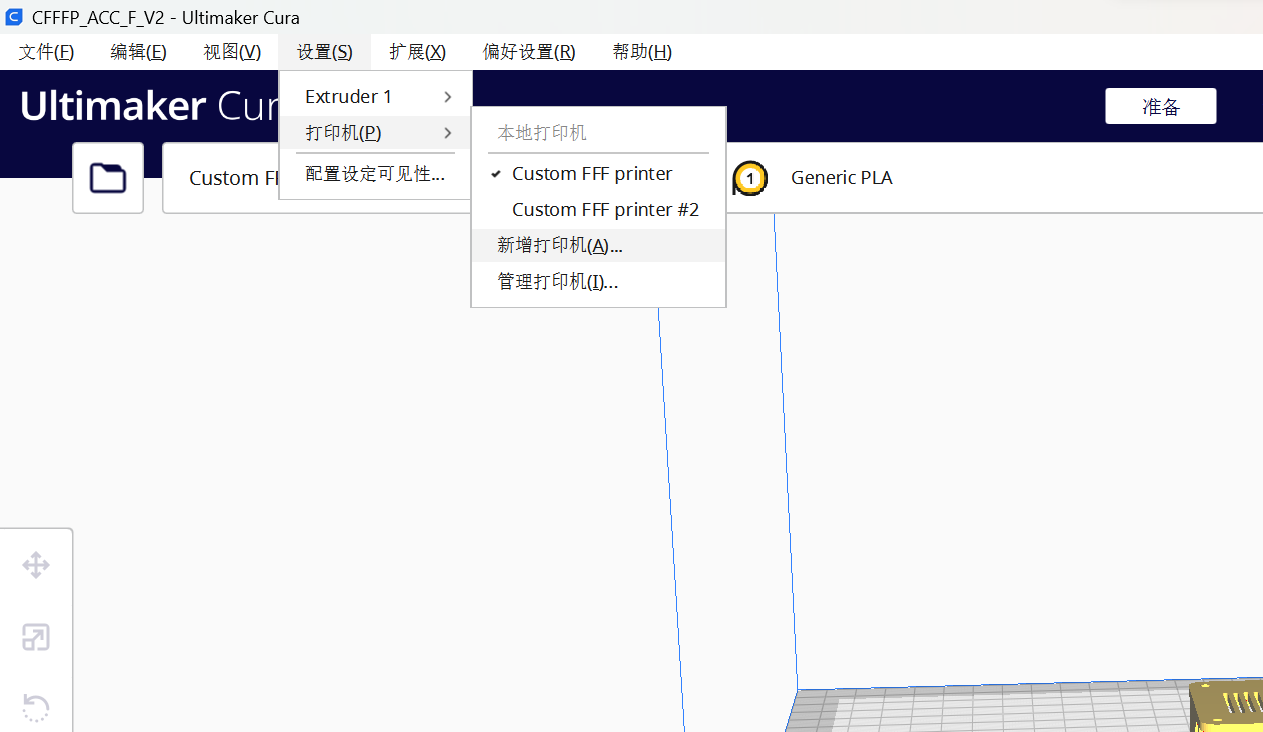Image resolution: width=1263 pixels, height=732 pixels.
Task: Select the Move tool icon
Action: (x=36, y=565)
